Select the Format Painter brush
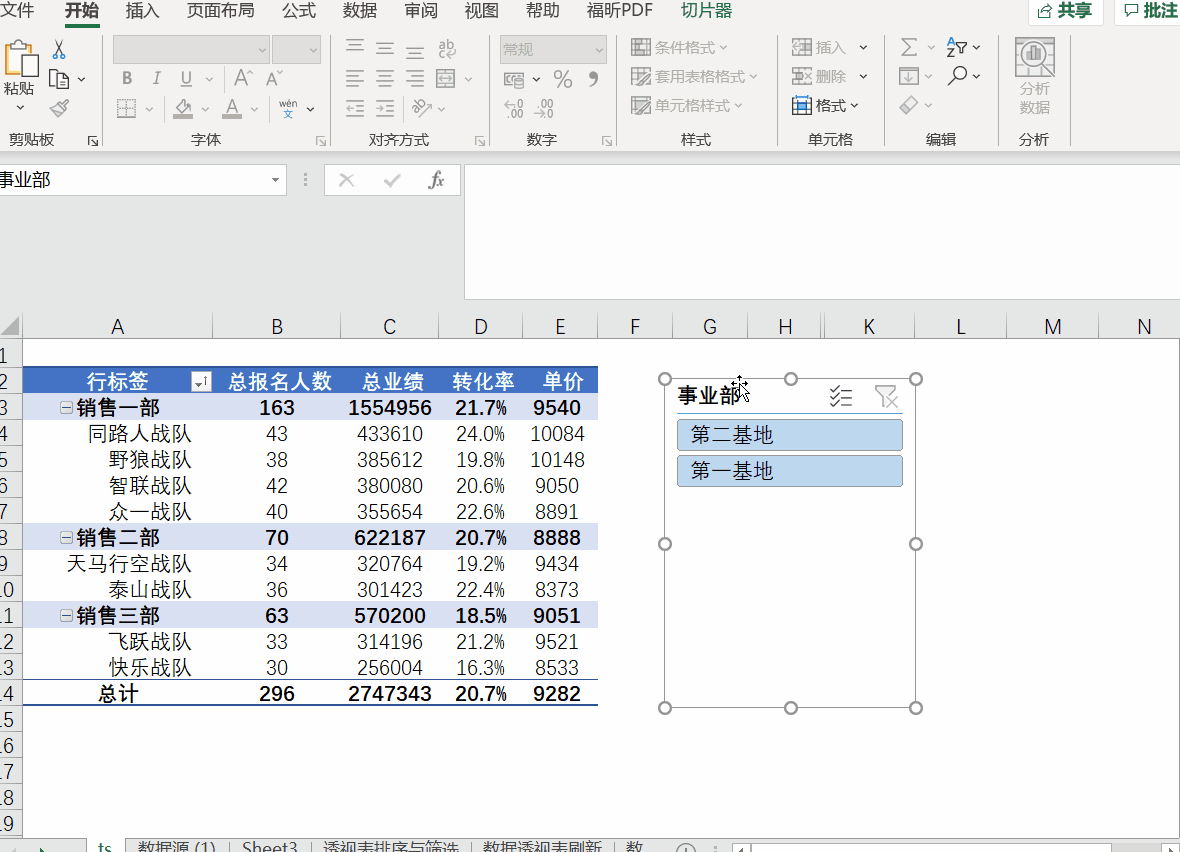 59,108
